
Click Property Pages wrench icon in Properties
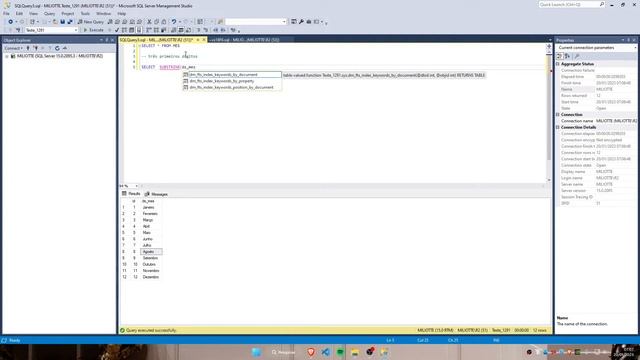577,56
